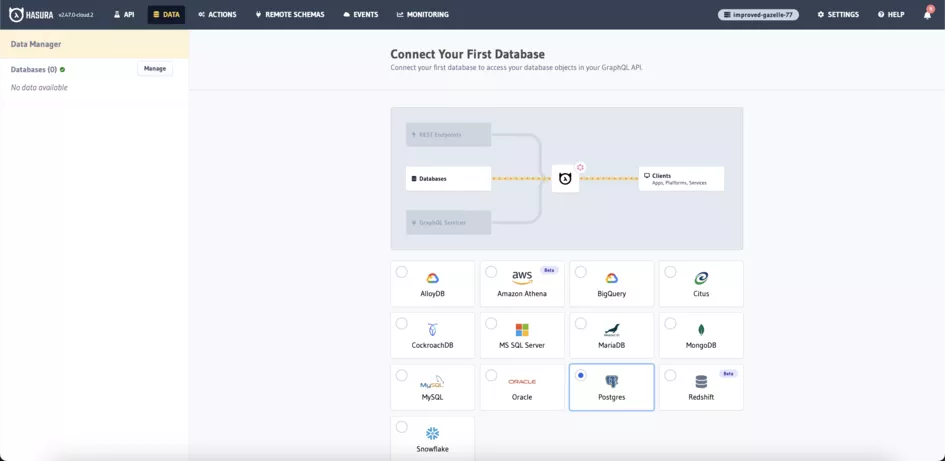Click the selected Postgres radio button

point(580,375)
